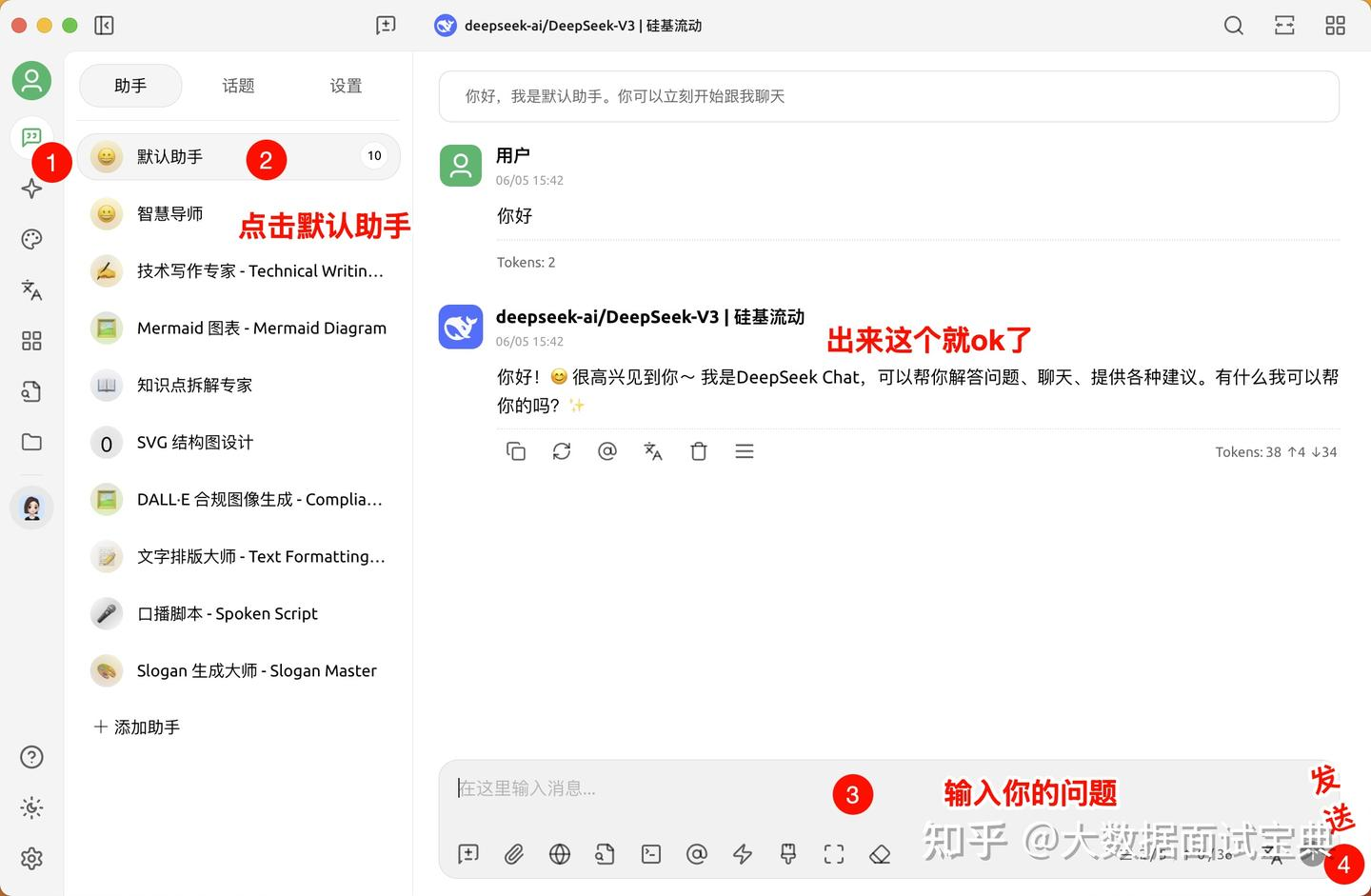Screen dimensions: 1371x896
Task: Select the Mermaid 图表 - Mermaid Diagram assistant
Action: 239,328
